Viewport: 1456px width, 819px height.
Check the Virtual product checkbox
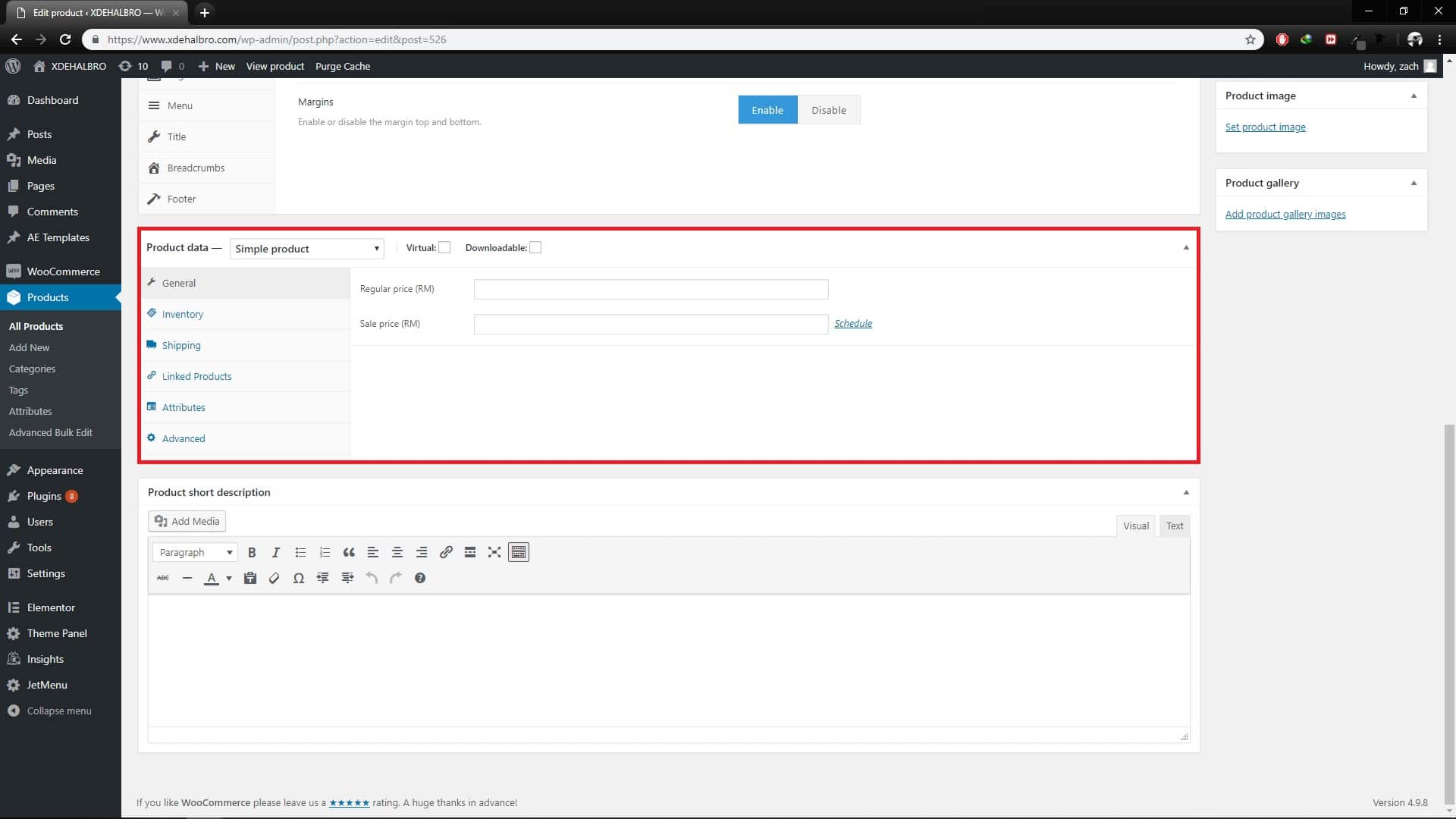[444, 247]
